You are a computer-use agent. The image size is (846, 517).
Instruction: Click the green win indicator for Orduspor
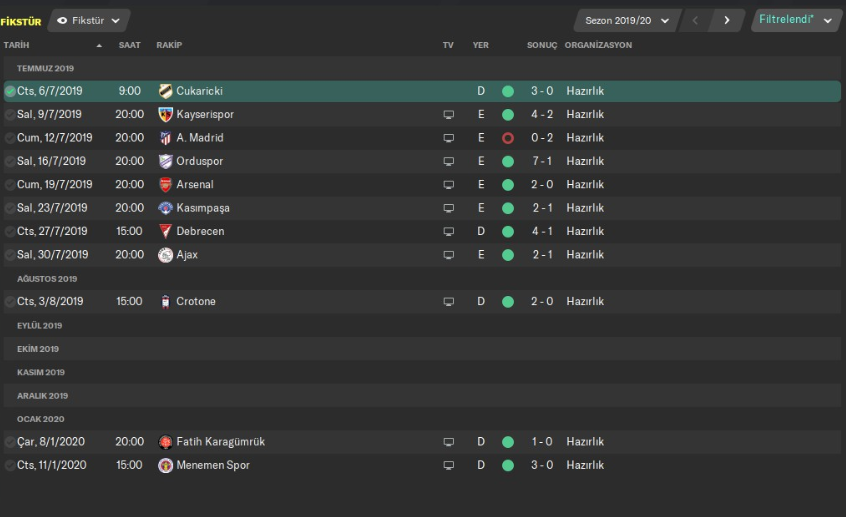(508, 161)
